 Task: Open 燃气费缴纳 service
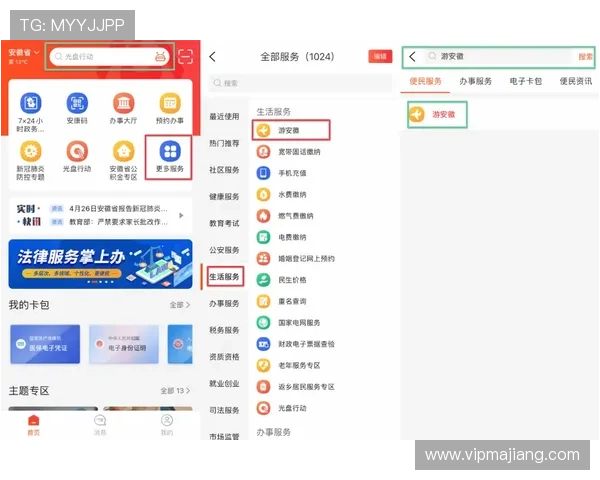coord(285,216)
